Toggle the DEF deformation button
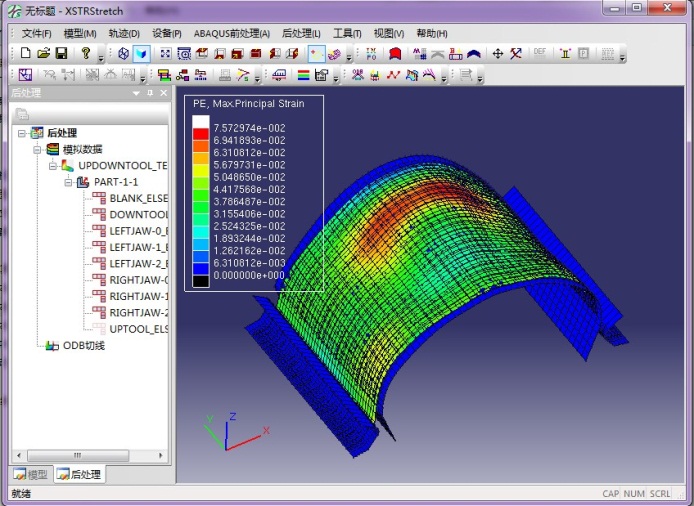694x506 pixels. pos(540,53)
